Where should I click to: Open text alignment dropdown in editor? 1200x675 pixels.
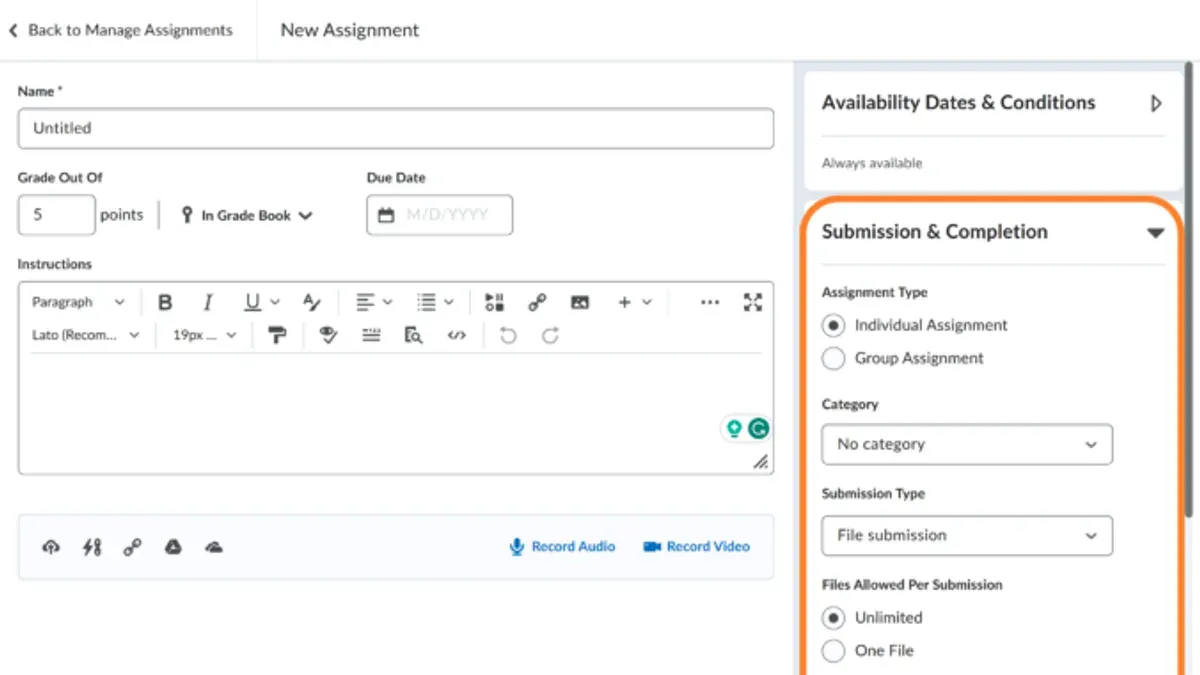click(x=375, y=302)
